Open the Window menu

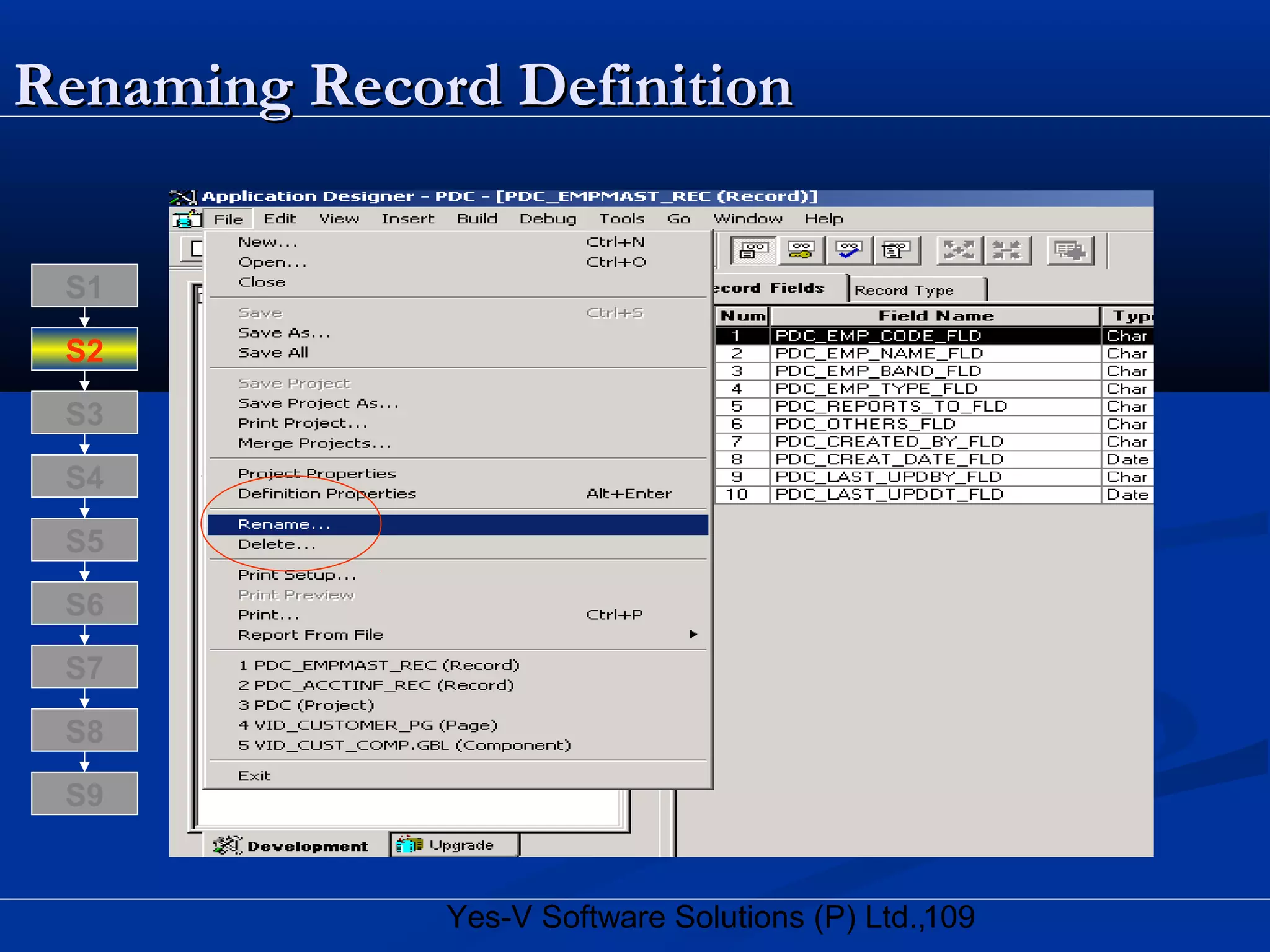point(748,219)
